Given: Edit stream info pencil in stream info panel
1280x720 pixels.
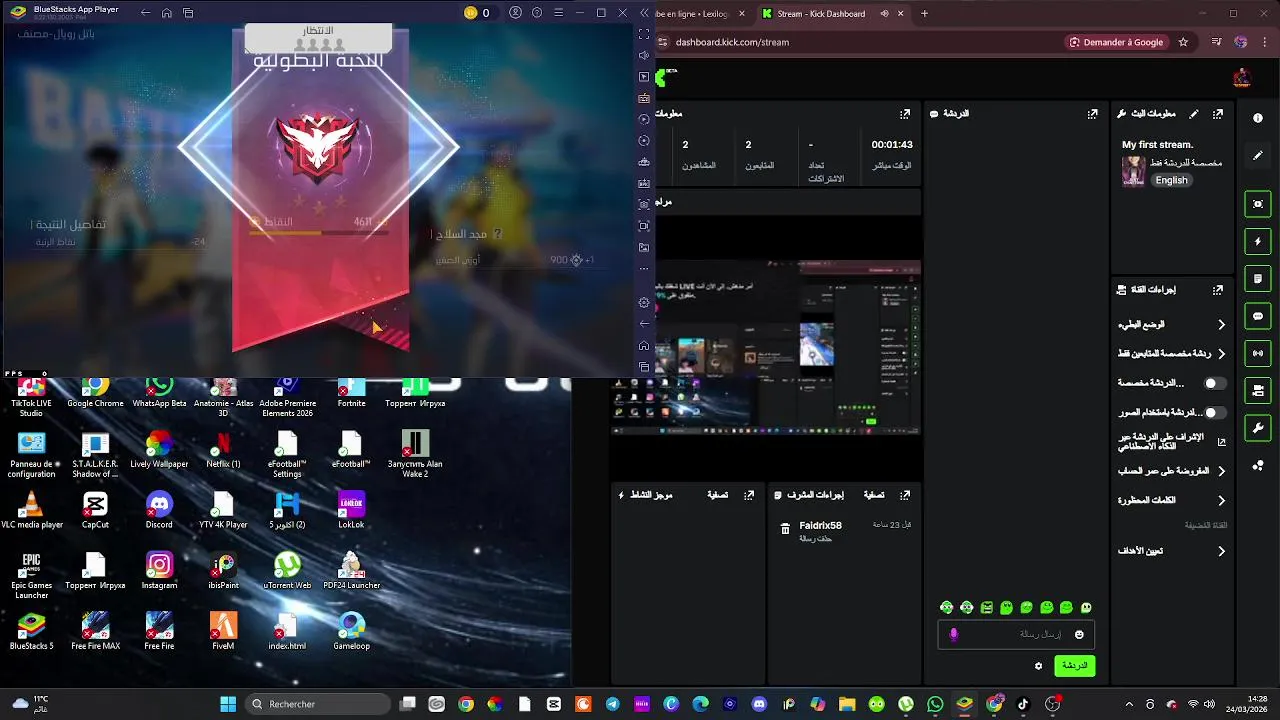Looking at the screenshot, I should (1193, 114).
